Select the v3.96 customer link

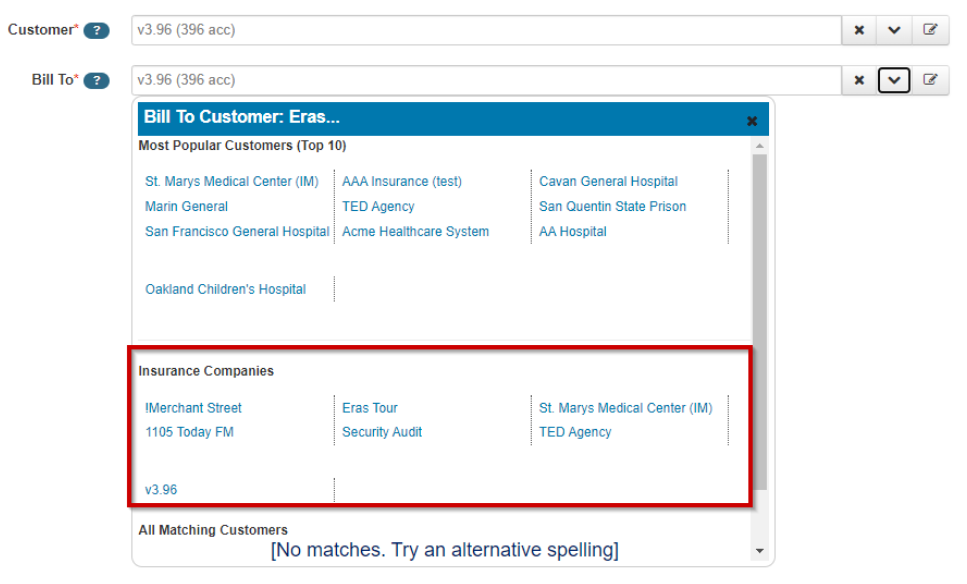[x=161, y=489]
